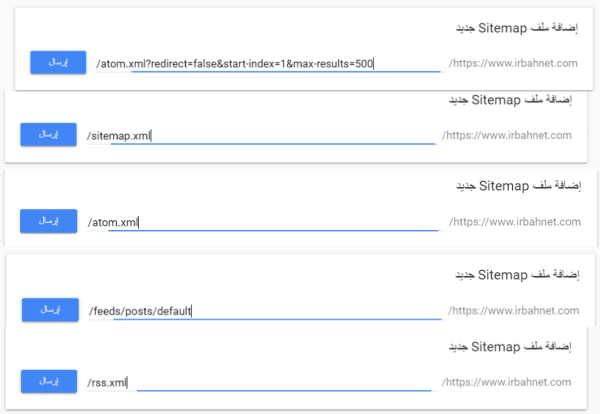Click the site URL prefix beside /feeds/posts/default
The height and width of the screenshot is (414, 600).
pos(514,310)
